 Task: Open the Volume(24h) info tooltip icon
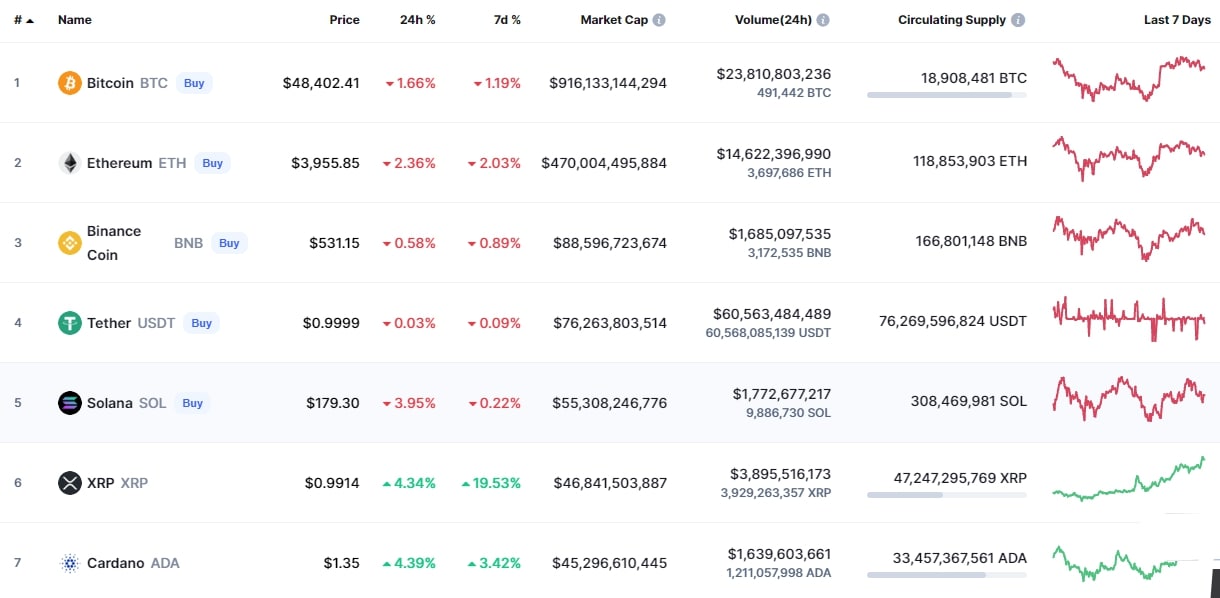(822, 20)
